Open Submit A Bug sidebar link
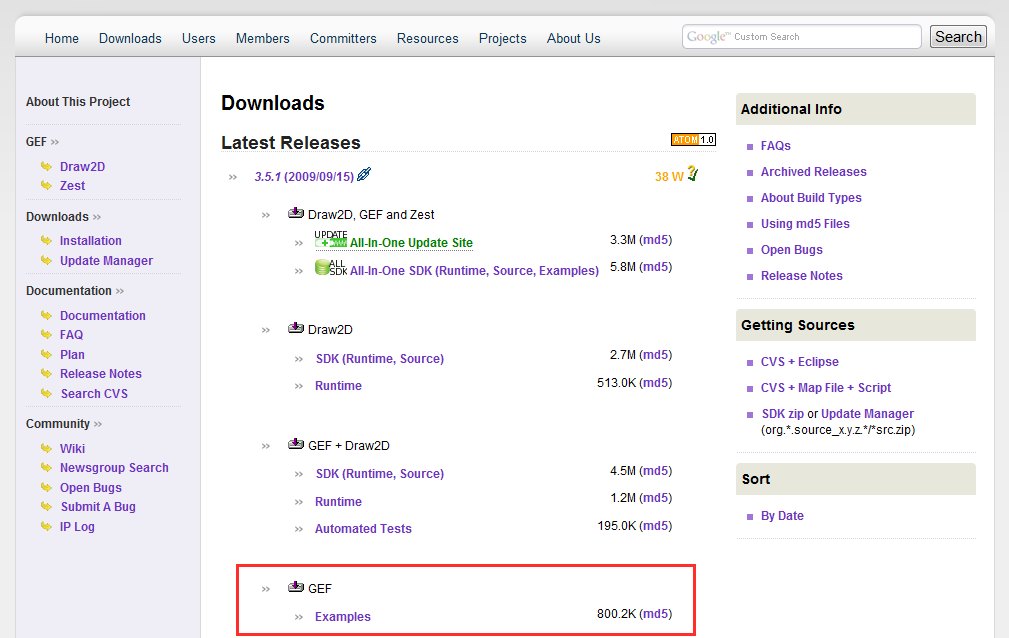Viewport: 1009px width, 638px height. pos(98,507)
